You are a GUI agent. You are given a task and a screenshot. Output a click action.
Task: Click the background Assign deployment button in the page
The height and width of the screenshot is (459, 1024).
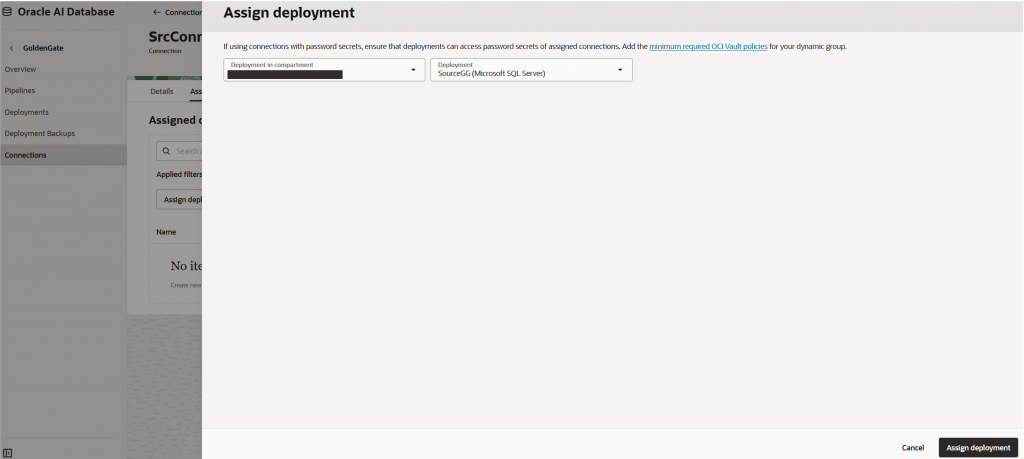pyautogui.click(x=180, y=200)
